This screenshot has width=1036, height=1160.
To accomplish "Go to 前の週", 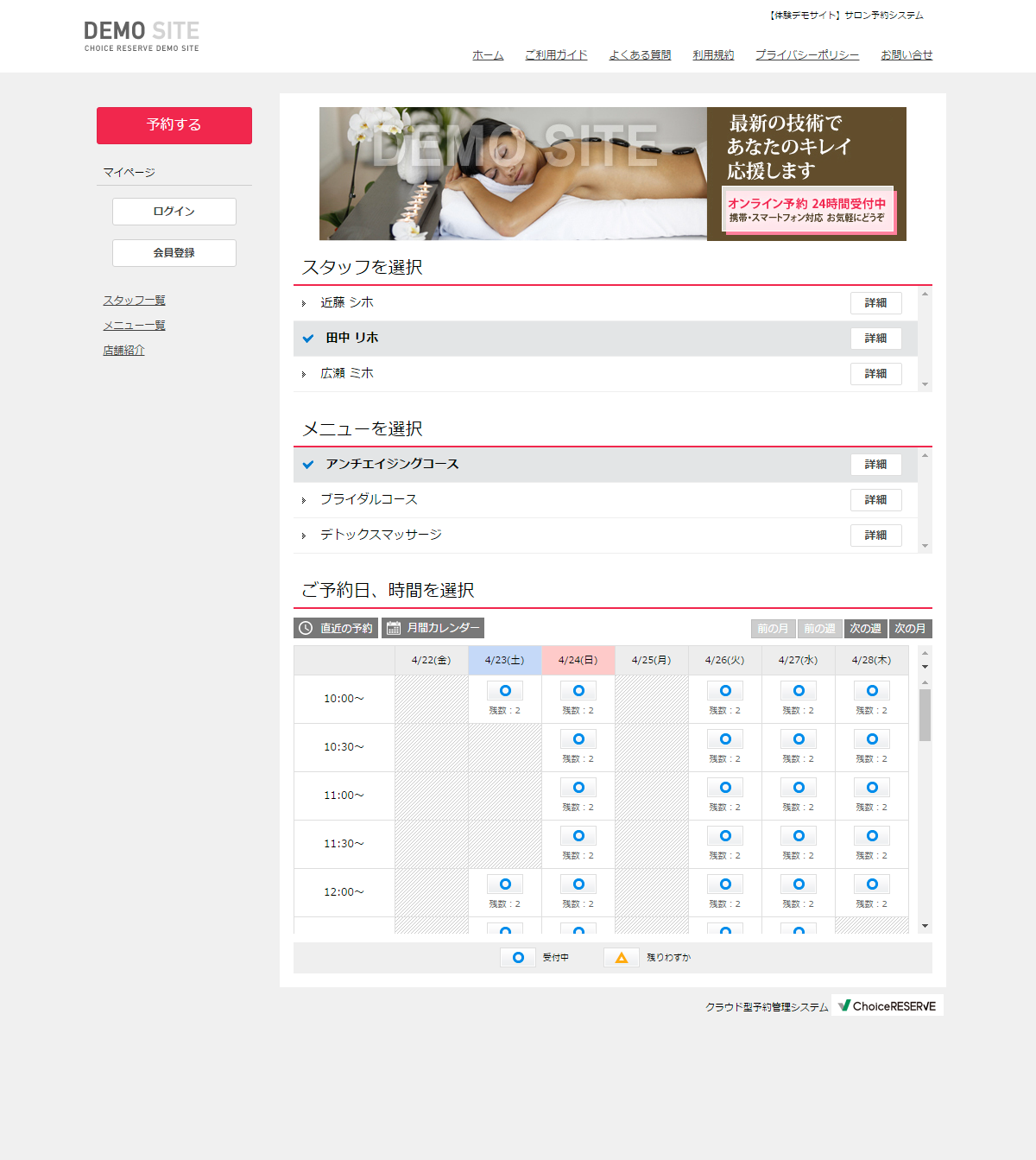I will pyautogui.click(x=819, y=629).
